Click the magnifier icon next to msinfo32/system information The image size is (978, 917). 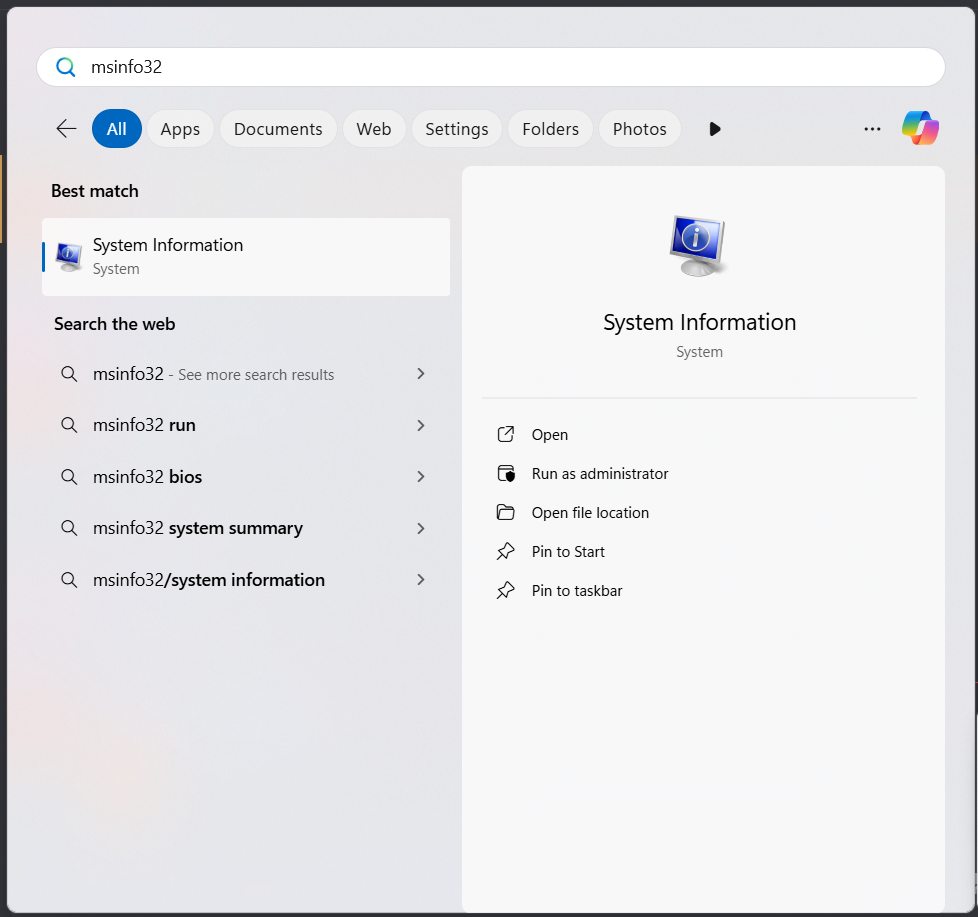(x=69, y=580)
